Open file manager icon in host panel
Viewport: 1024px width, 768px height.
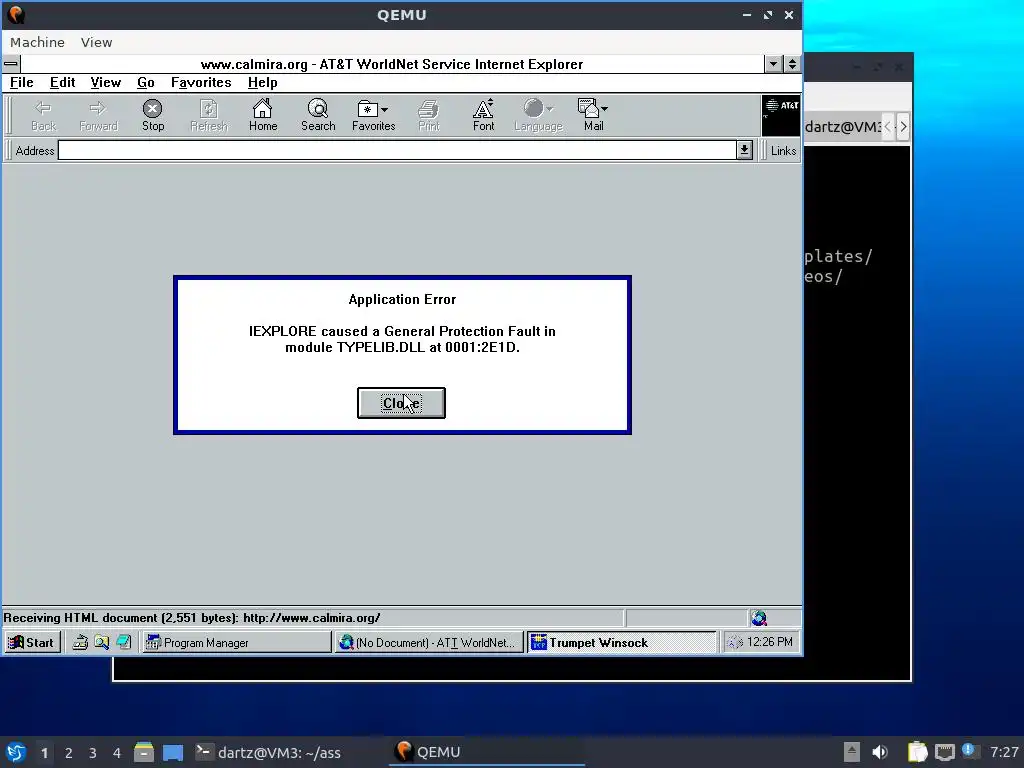click(144, 752)
